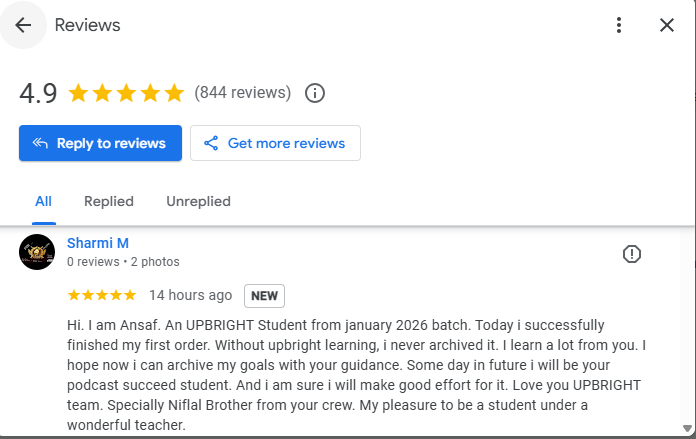The image size is (696, 439).
Task: Click the 4.9 overall rating number
Action: click(38, 93)
